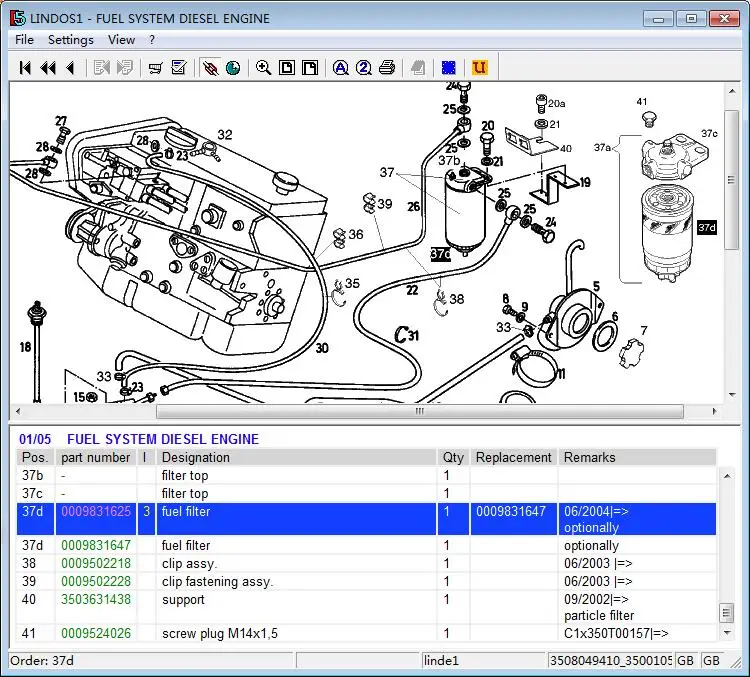Click the 'Designation' column header
This screenshot has height=677, width=750.
point(297,457)
